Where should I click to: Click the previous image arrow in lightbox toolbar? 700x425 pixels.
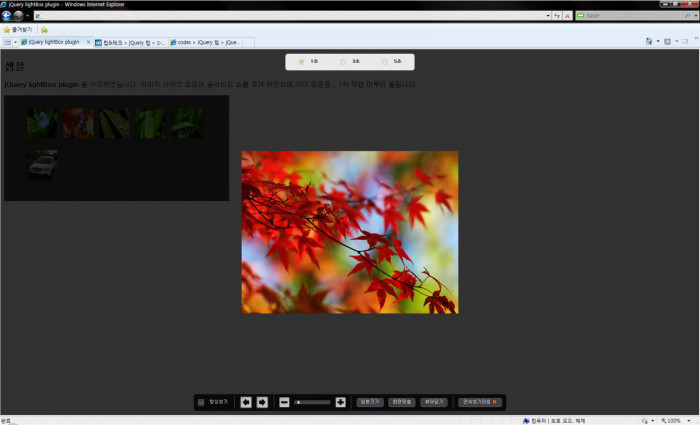246,402
